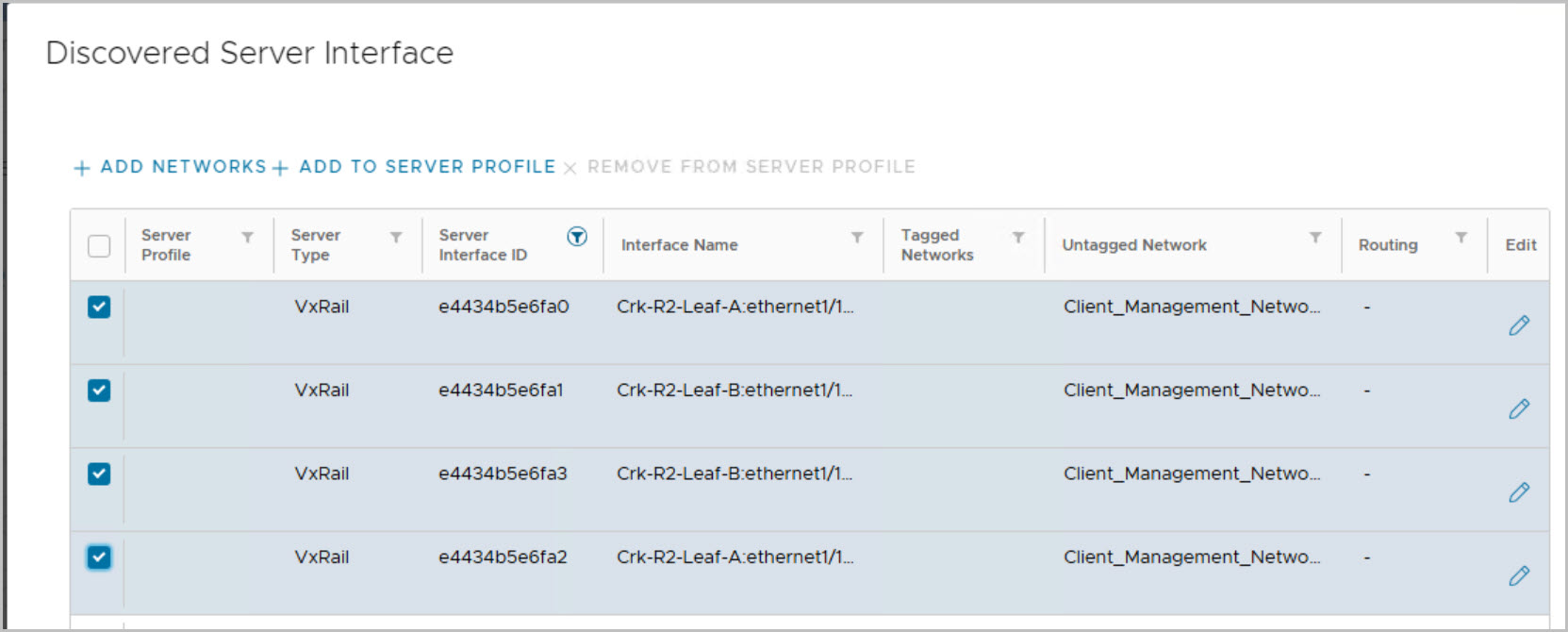
Task: Open filter for Server Profile column
Action: [x=247, y=238]
